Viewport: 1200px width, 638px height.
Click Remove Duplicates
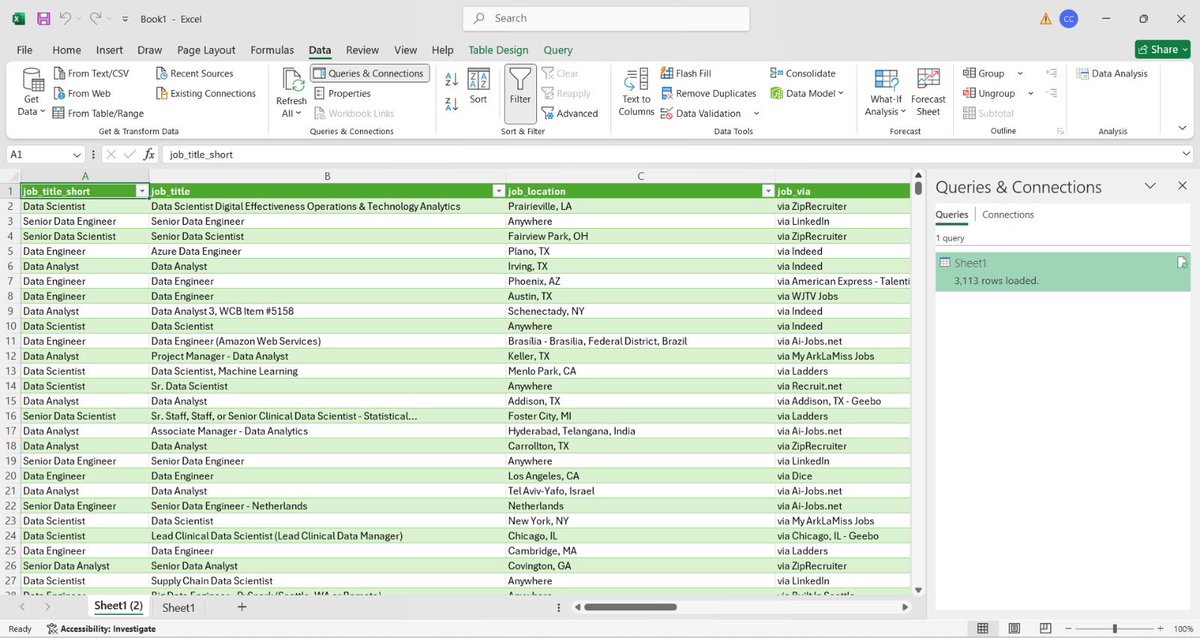708,93
